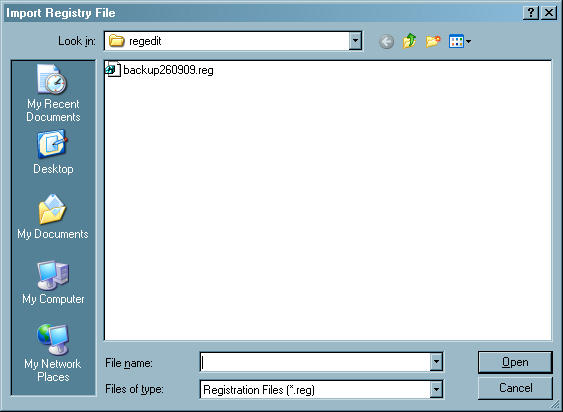
Task: Expand the View Menu arrow
Action: (468, 42)
